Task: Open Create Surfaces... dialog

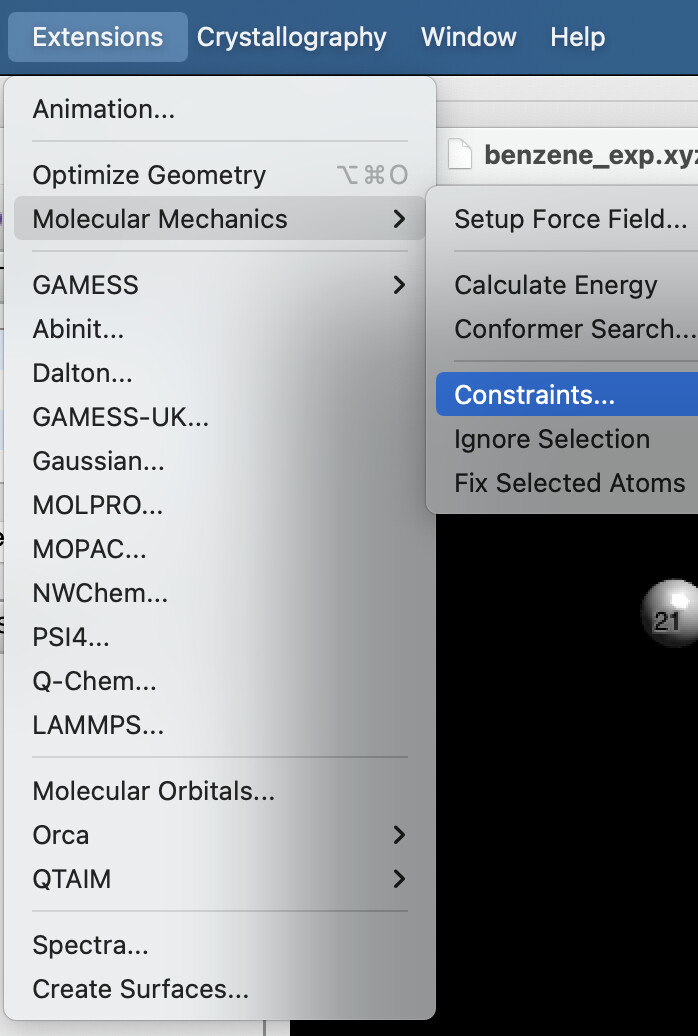Action: tap(140, 989)
